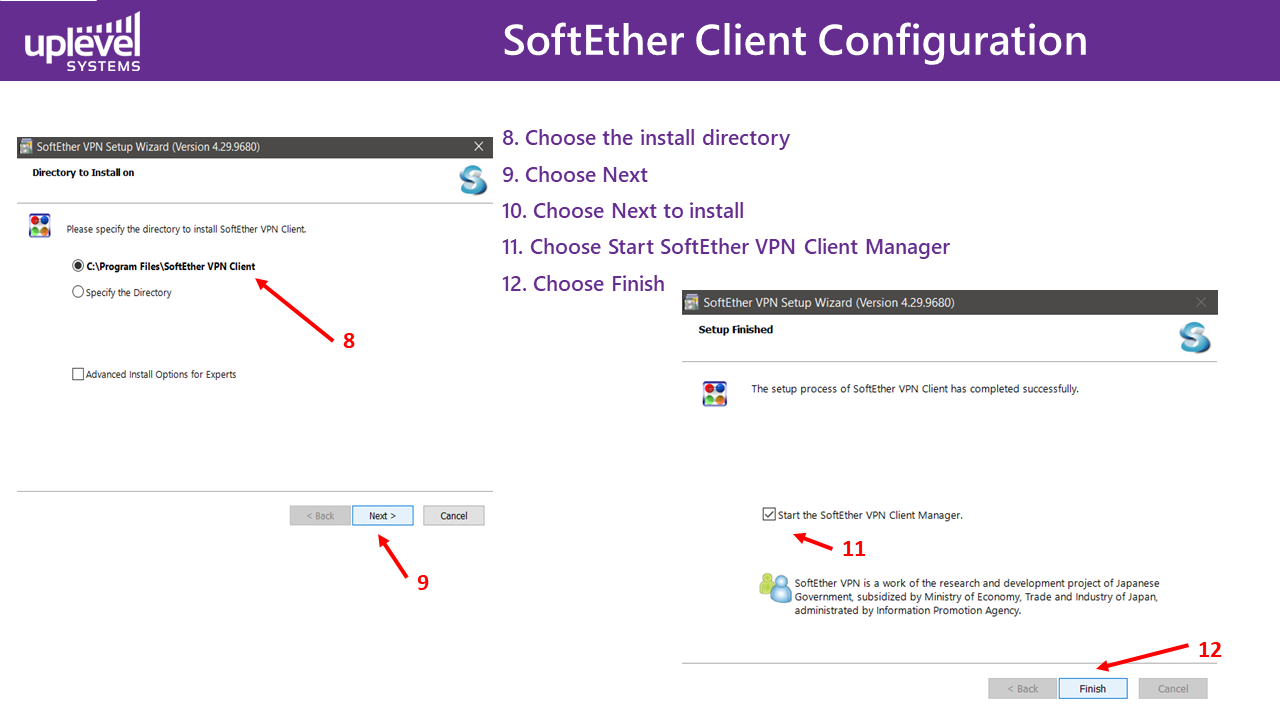Click title bar installer icon of Directory wizard

click(x=26, y=147)
